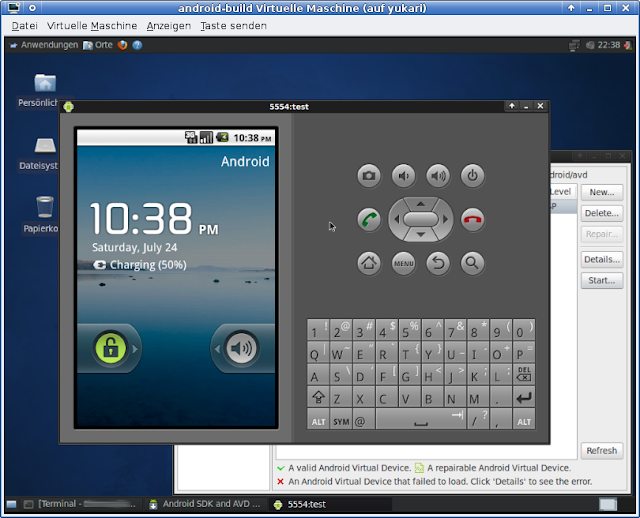Click the blue help icon in panel
This screenshot has width=640, height=518.
[137, 45]
